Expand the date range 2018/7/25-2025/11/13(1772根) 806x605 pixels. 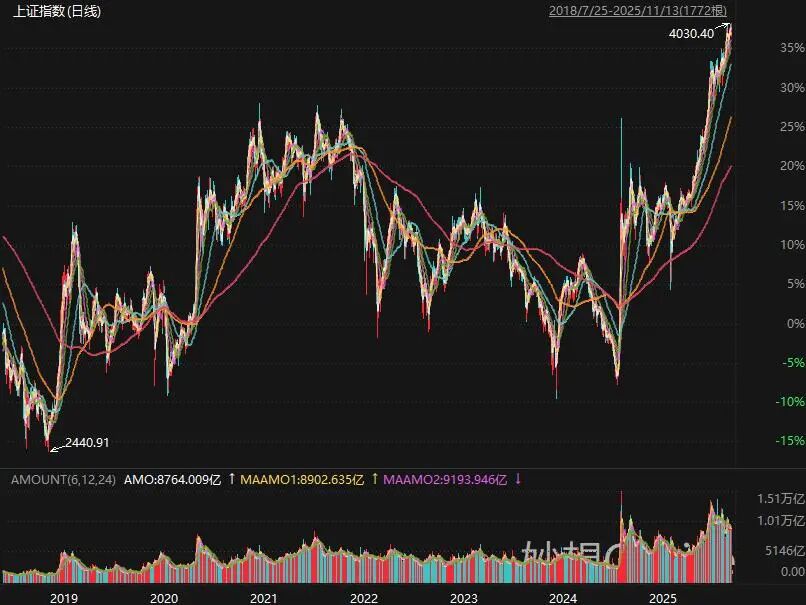[x=639, y=10]
